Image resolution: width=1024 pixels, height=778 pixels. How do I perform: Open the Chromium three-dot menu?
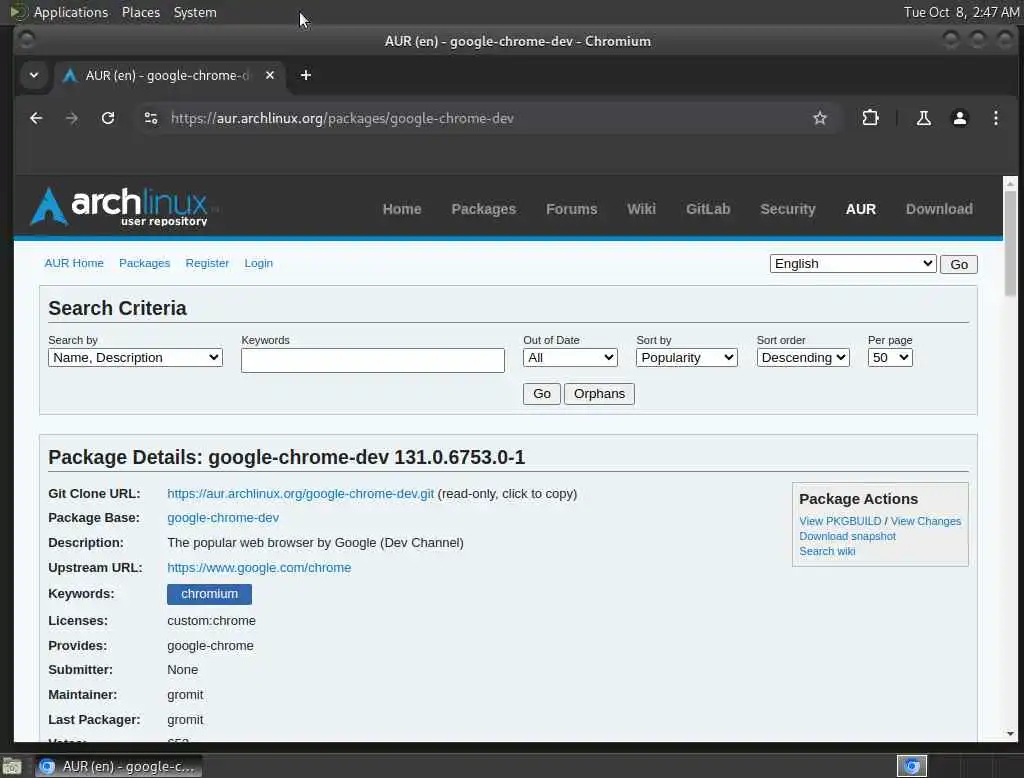(x=995, y=118)
